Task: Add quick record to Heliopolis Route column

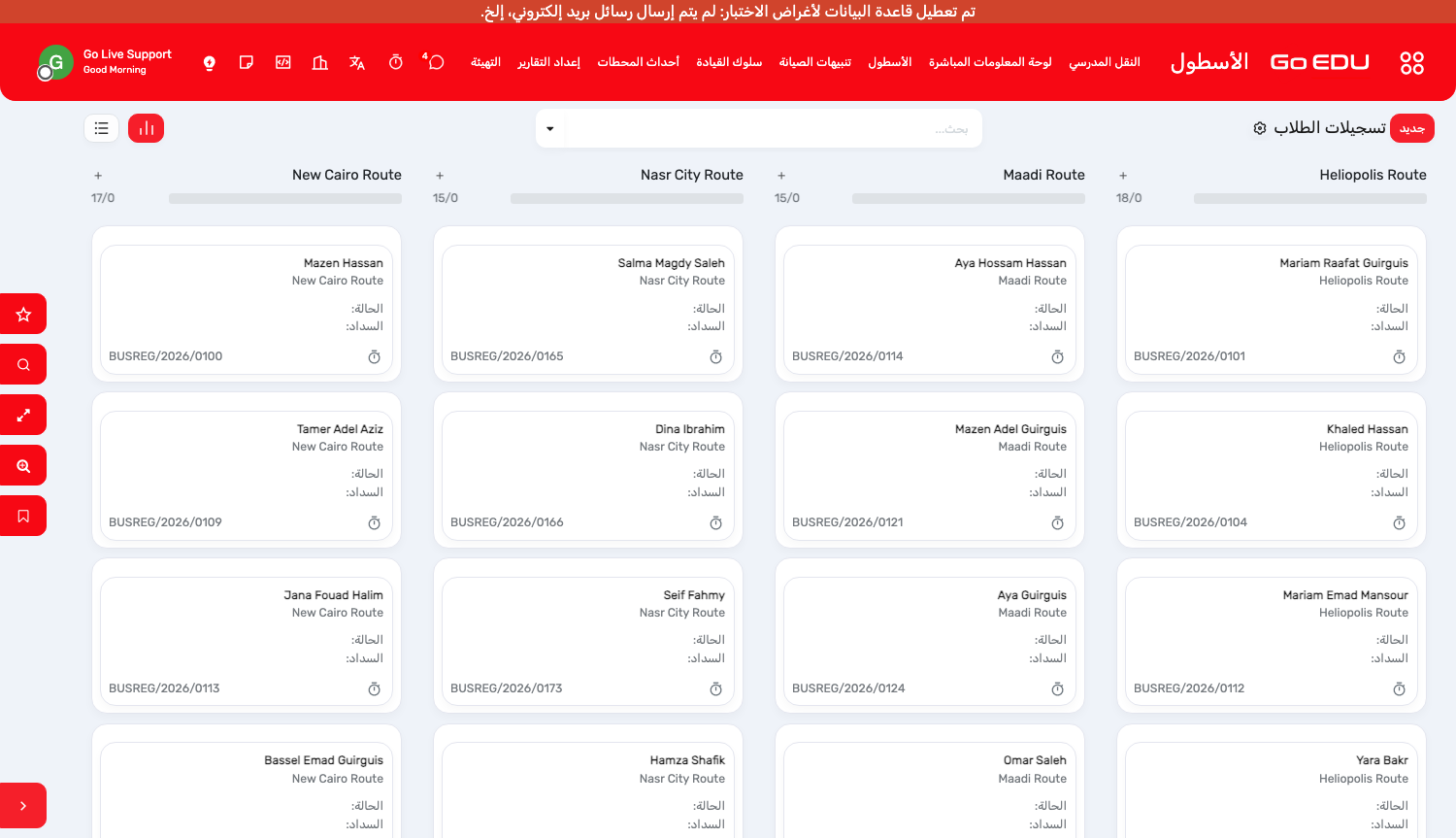Action: click(x=1123, y=176)
